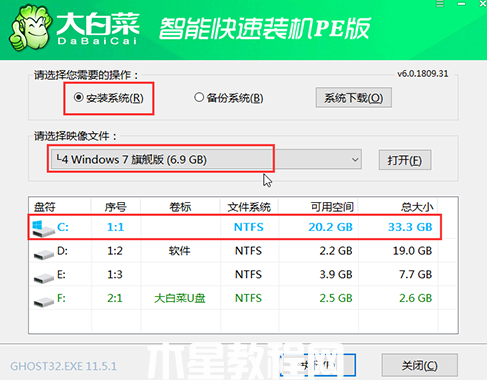Viewport: 487px width, 380px height.
Task: Click the 总大小 column header
Action: point(417,207)
